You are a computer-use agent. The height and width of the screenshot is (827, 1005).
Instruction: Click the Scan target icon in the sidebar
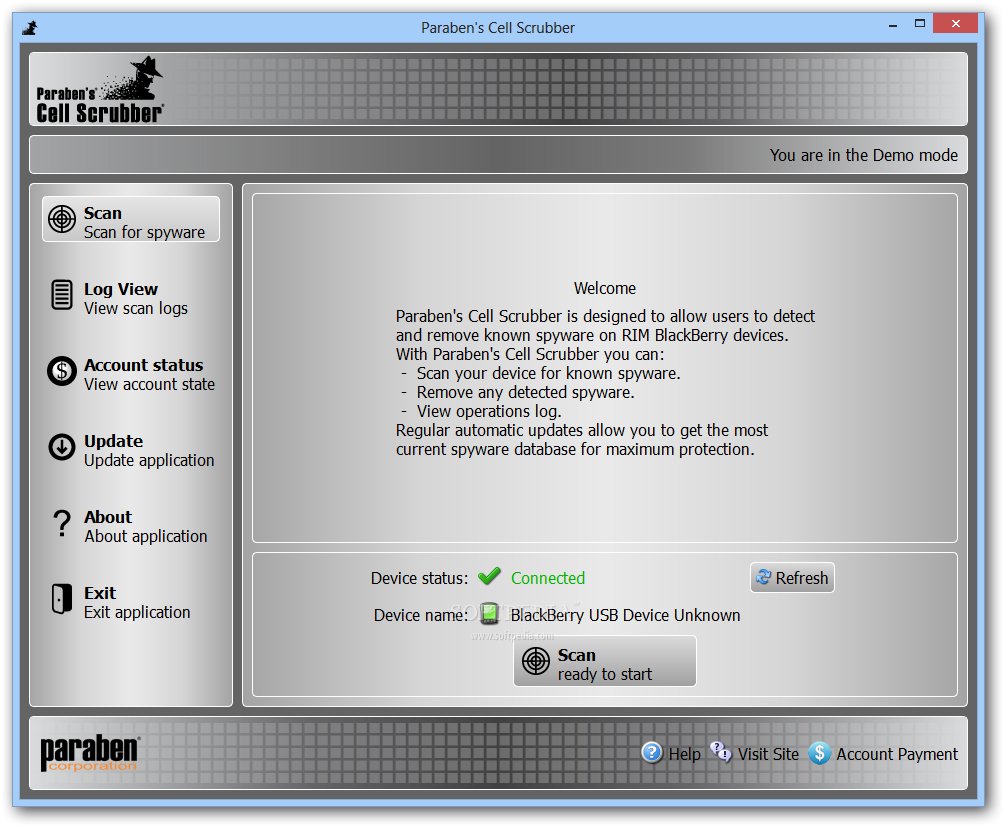point(62,219)
